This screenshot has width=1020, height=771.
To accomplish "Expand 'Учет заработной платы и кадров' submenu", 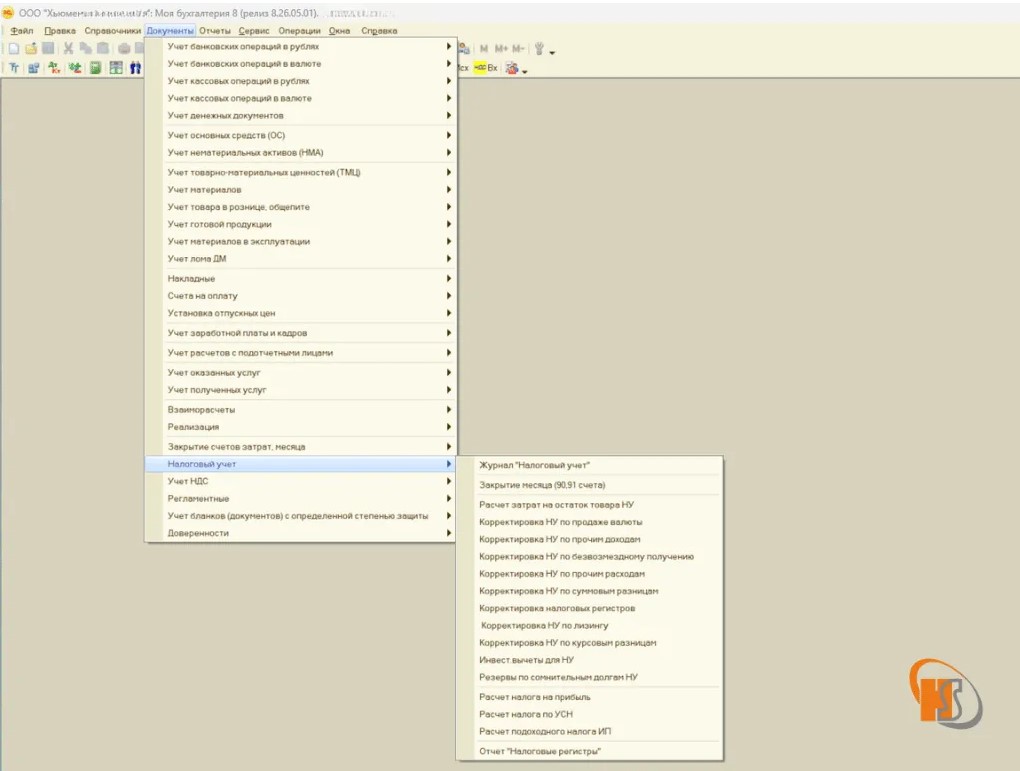I will (x=301, y=332).
